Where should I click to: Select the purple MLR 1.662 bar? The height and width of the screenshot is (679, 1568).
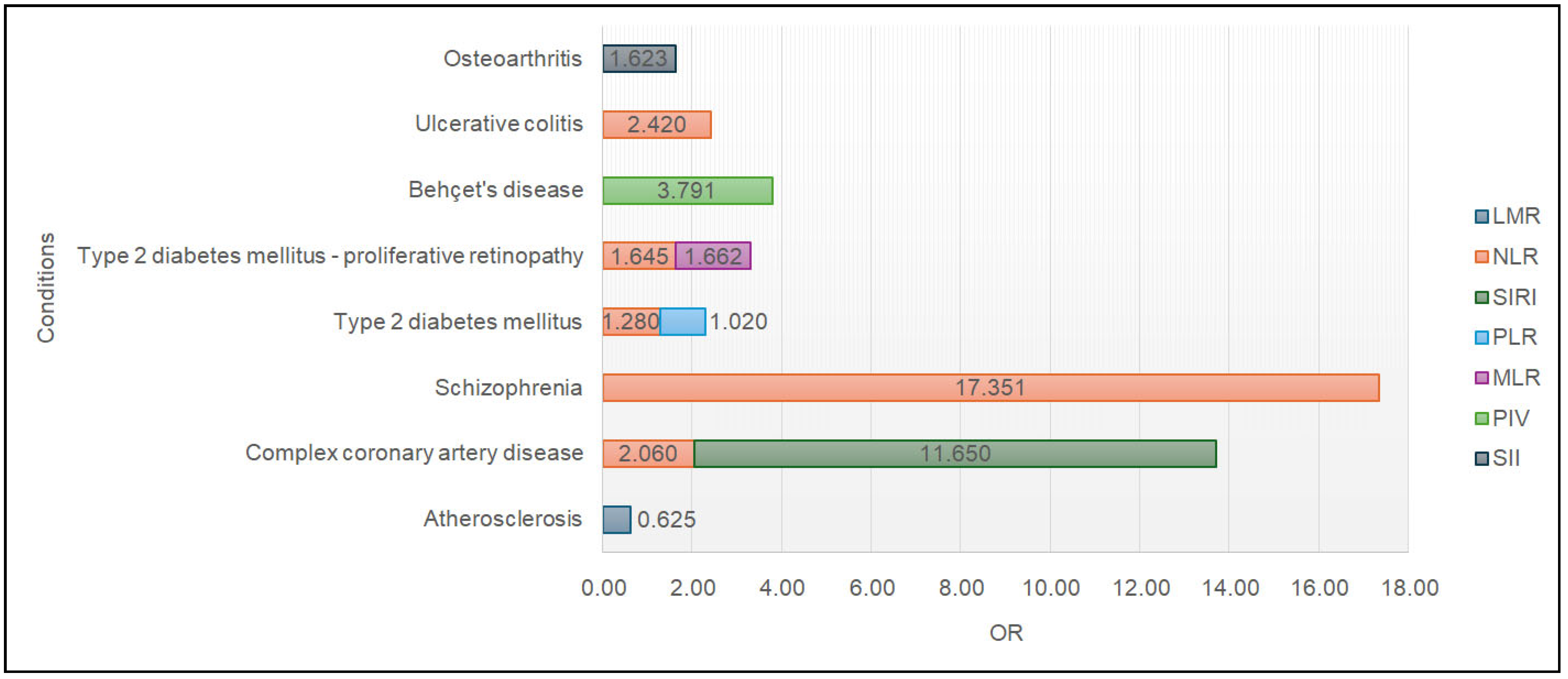point(713,256)
